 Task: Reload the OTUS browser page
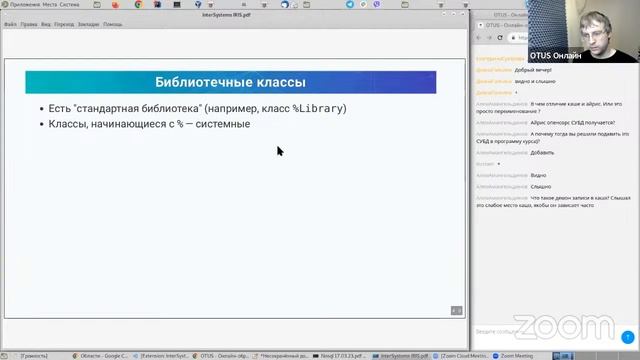[x=500, y=38]
